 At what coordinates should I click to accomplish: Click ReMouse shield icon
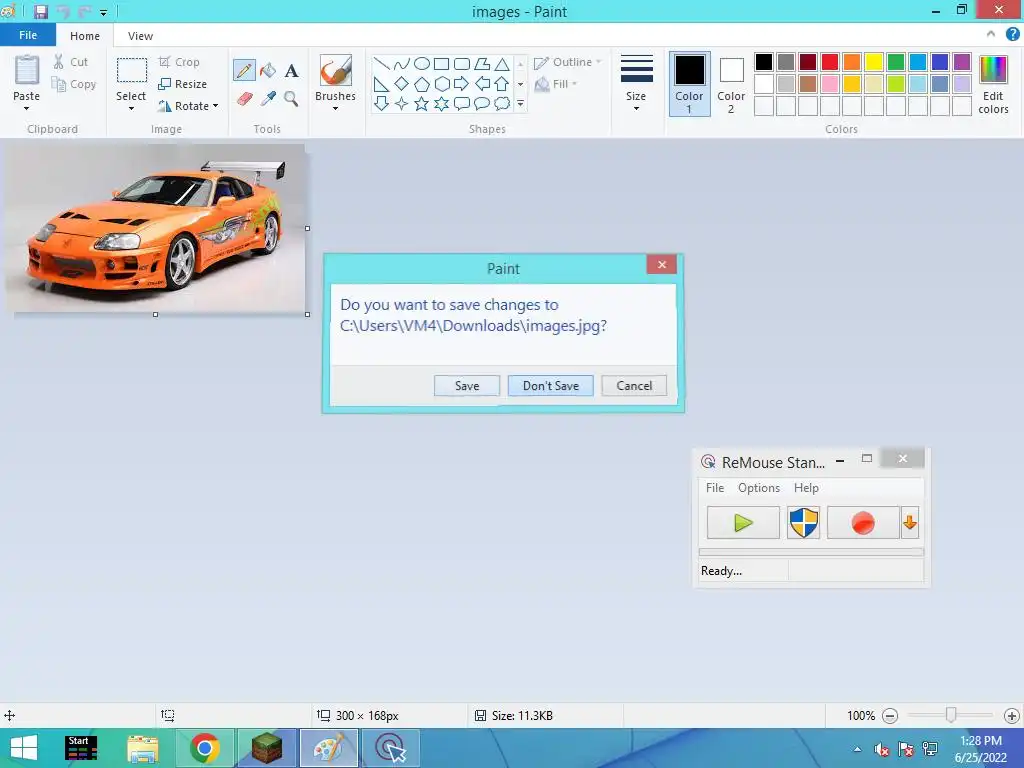tap(803, 522)
